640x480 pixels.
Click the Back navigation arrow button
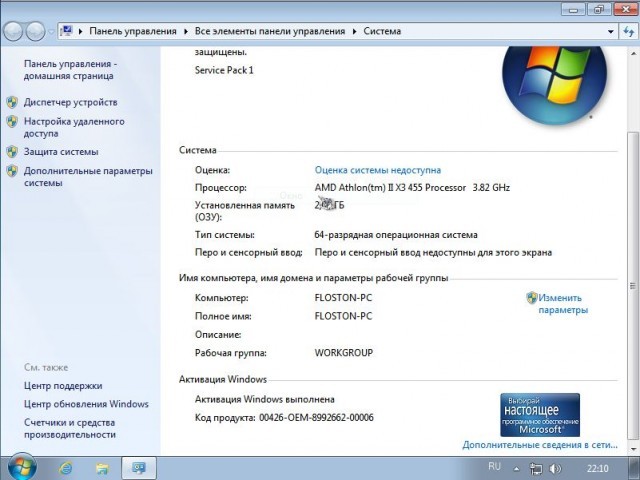[13, 31]
